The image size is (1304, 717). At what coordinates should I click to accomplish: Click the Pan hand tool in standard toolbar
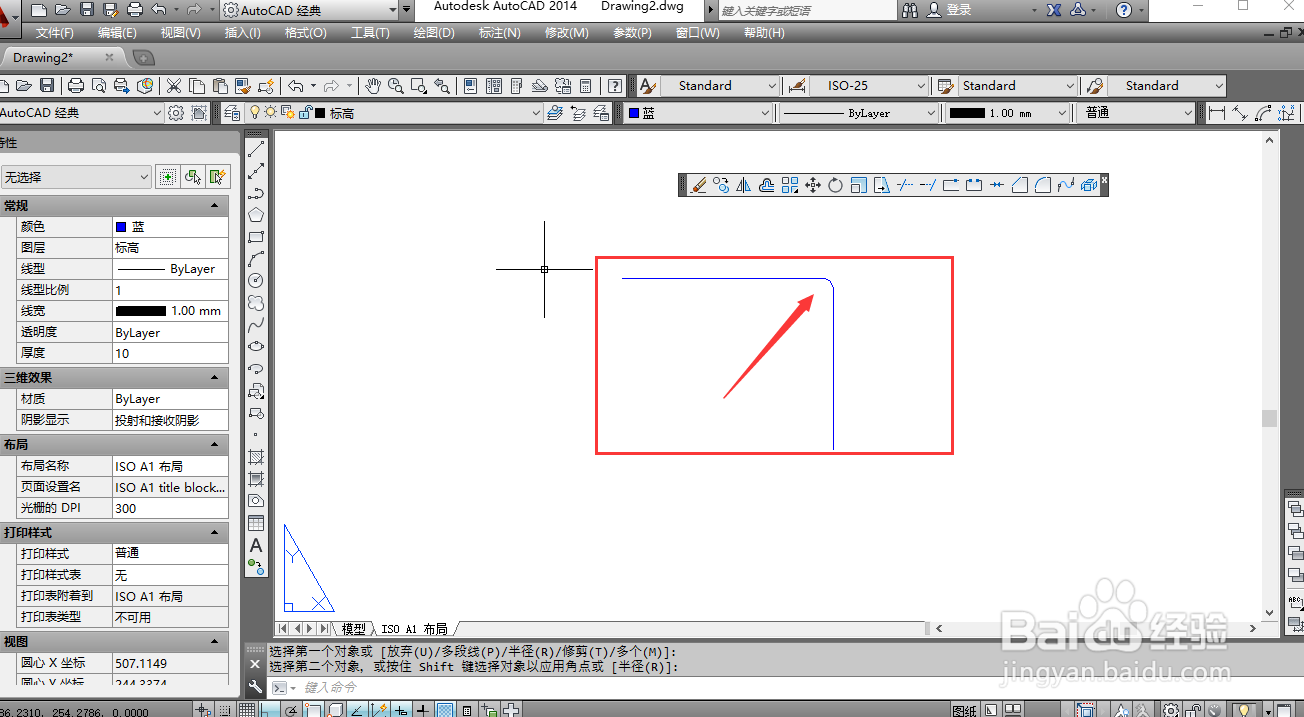[372, 86]
